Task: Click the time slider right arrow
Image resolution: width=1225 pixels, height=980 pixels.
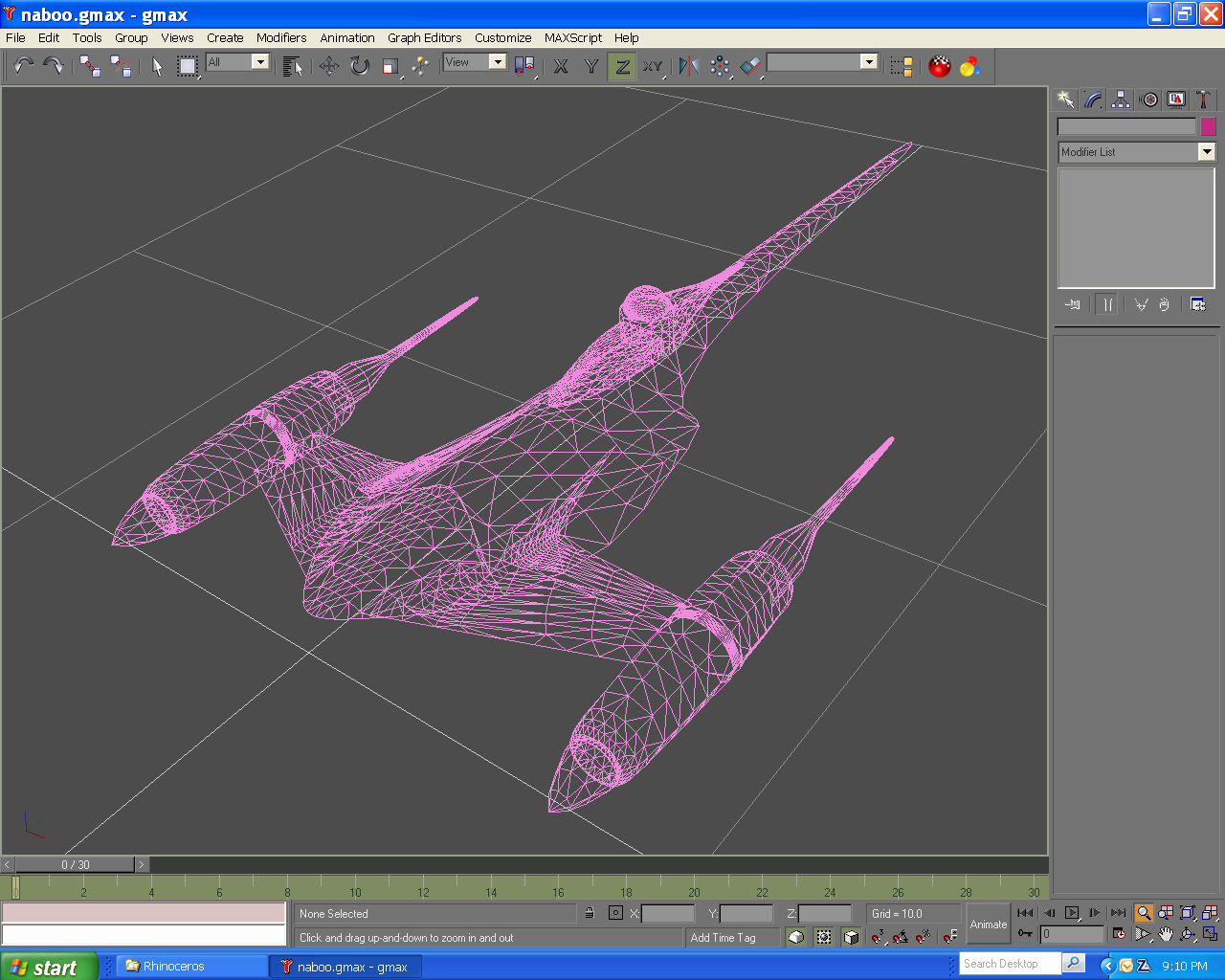Action: tap(142, 864)
